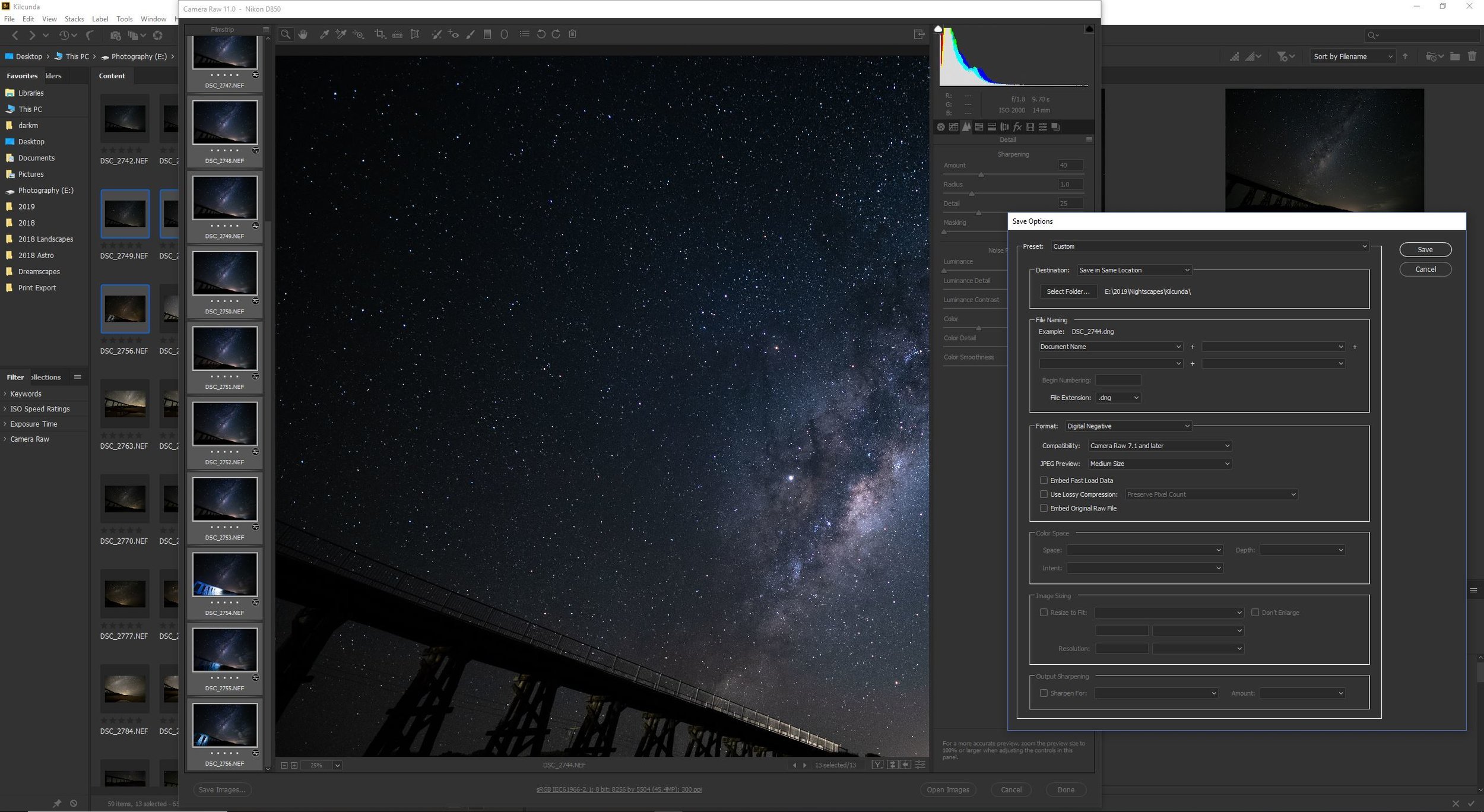Select the Straighten tool

pyautogui.click(x=397, y=34)
